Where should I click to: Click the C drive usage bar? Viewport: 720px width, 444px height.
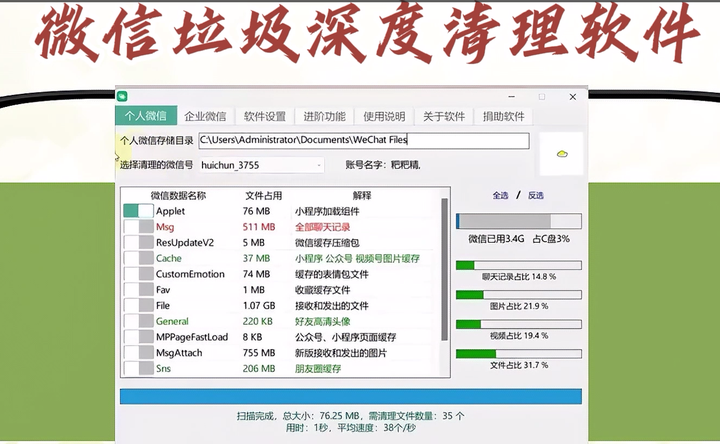click(x=519, y=221)
